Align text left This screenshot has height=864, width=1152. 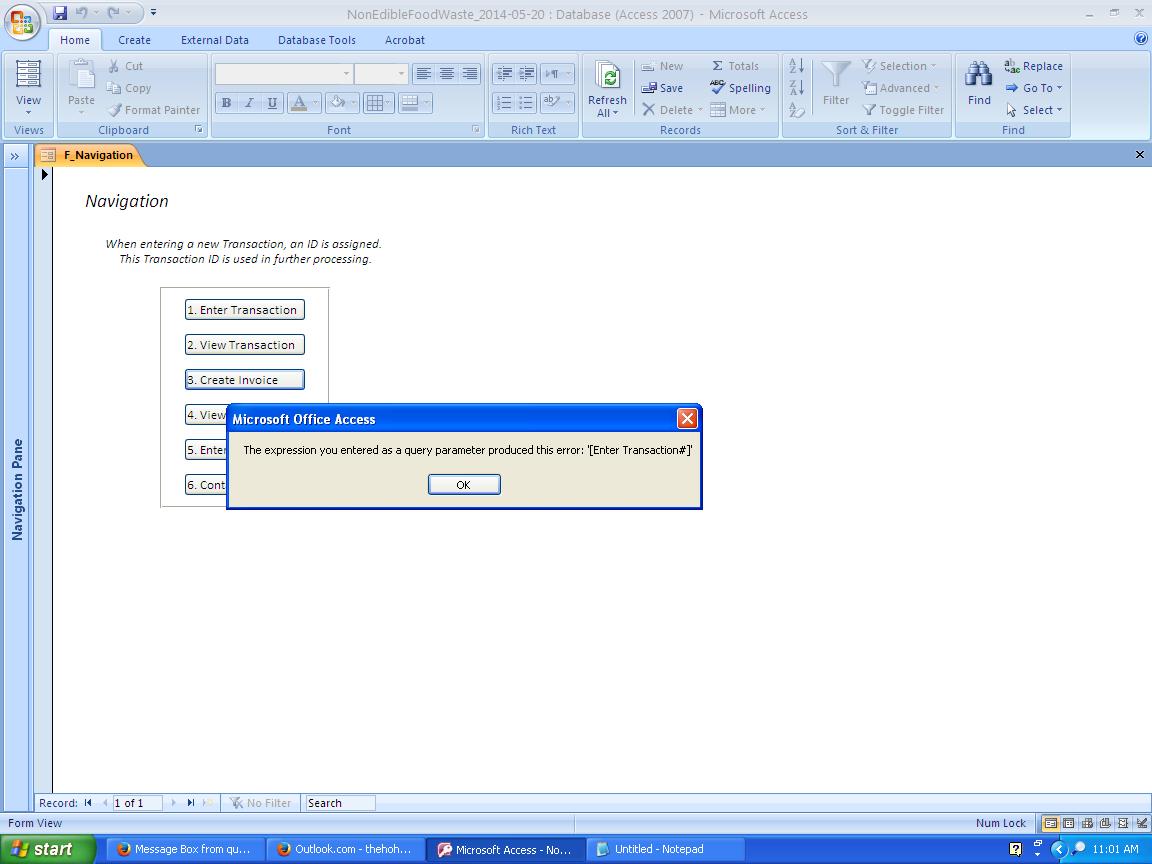[424, 73]
